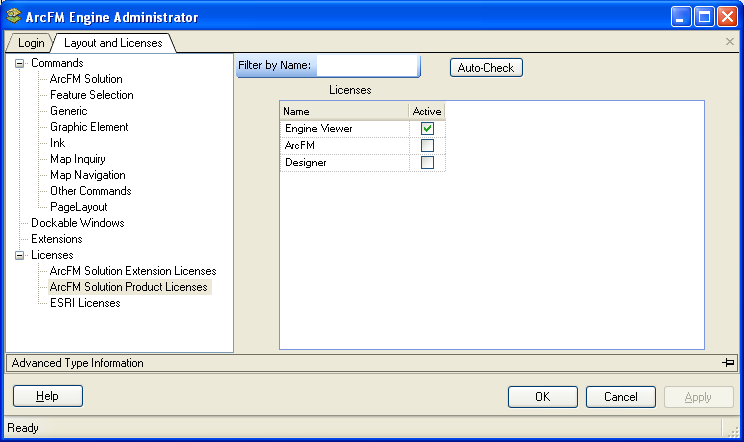Image resolution: width=744 pixels, height=442 pixels.
Task: Uncheck the Engine Viewer Active checkbox
Action: click(x=427, y=129)
